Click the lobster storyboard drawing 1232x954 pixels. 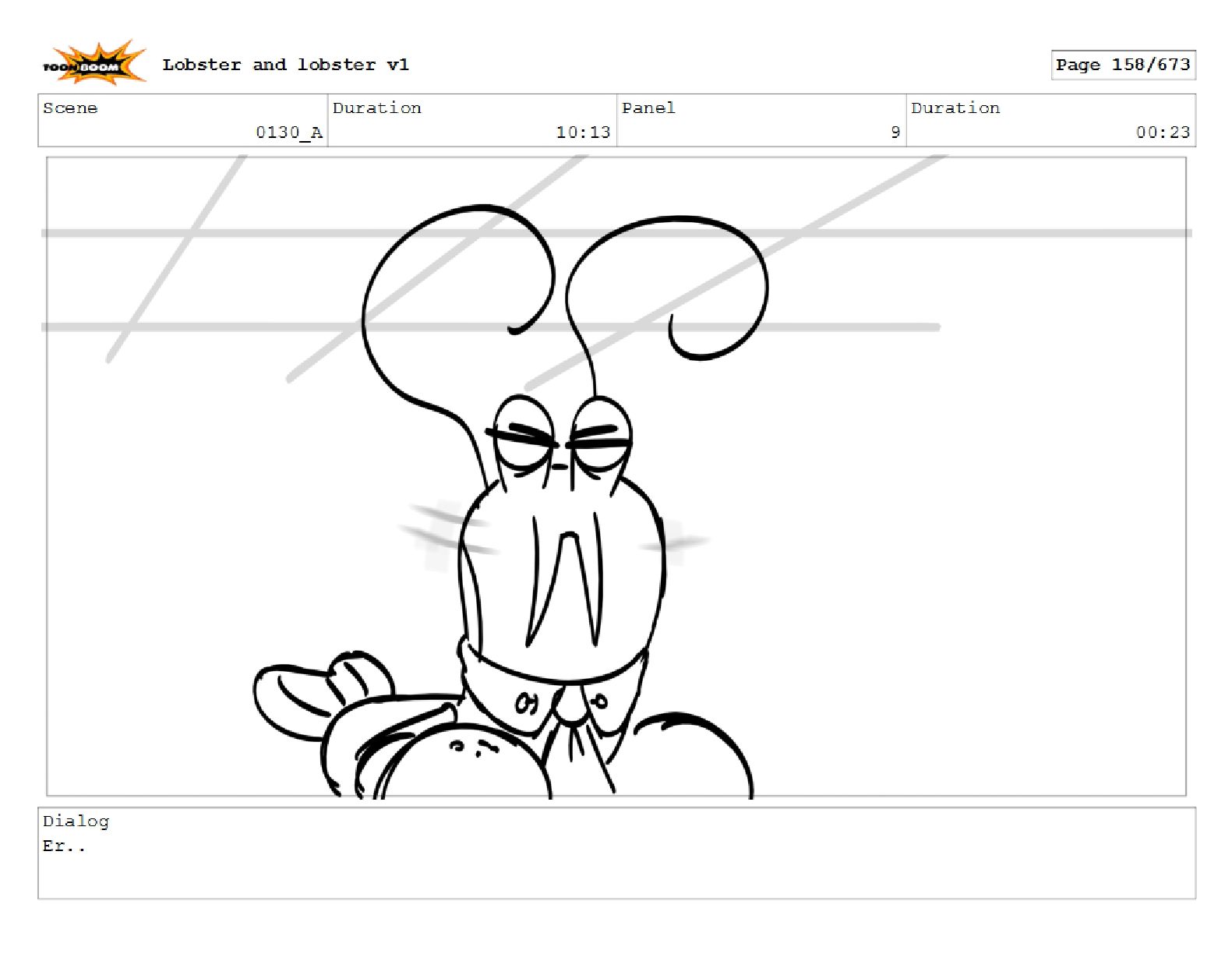616,476
